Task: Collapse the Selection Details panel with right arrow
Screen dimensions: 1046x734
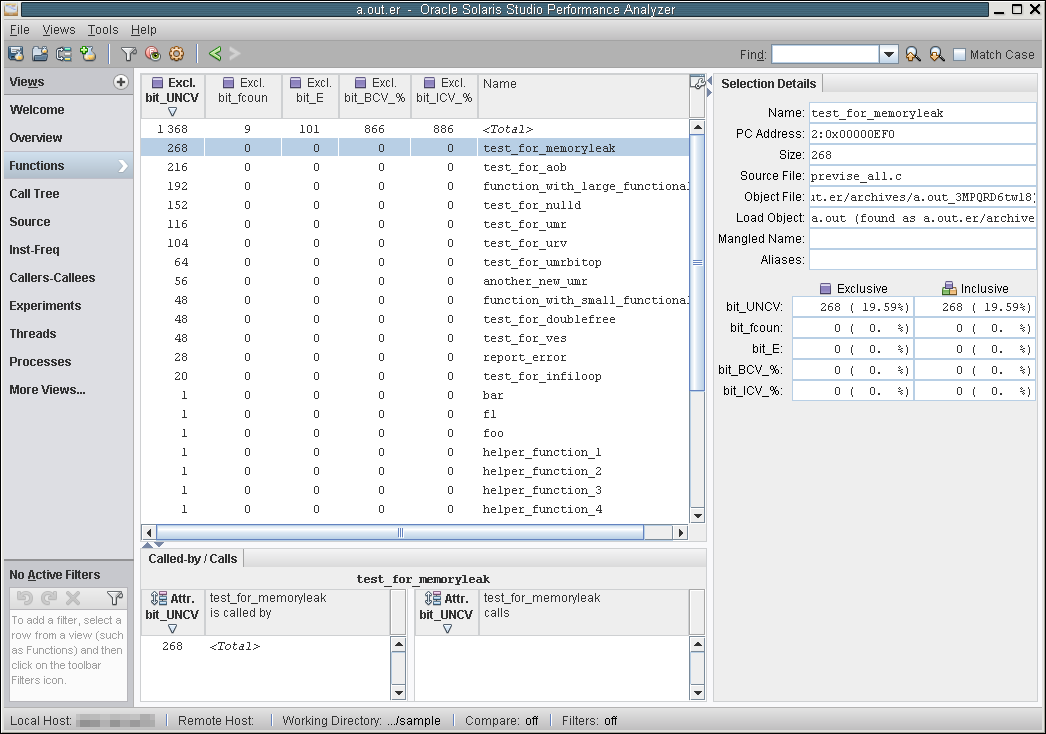Action: pyautogui.click(x=709, y=93)
